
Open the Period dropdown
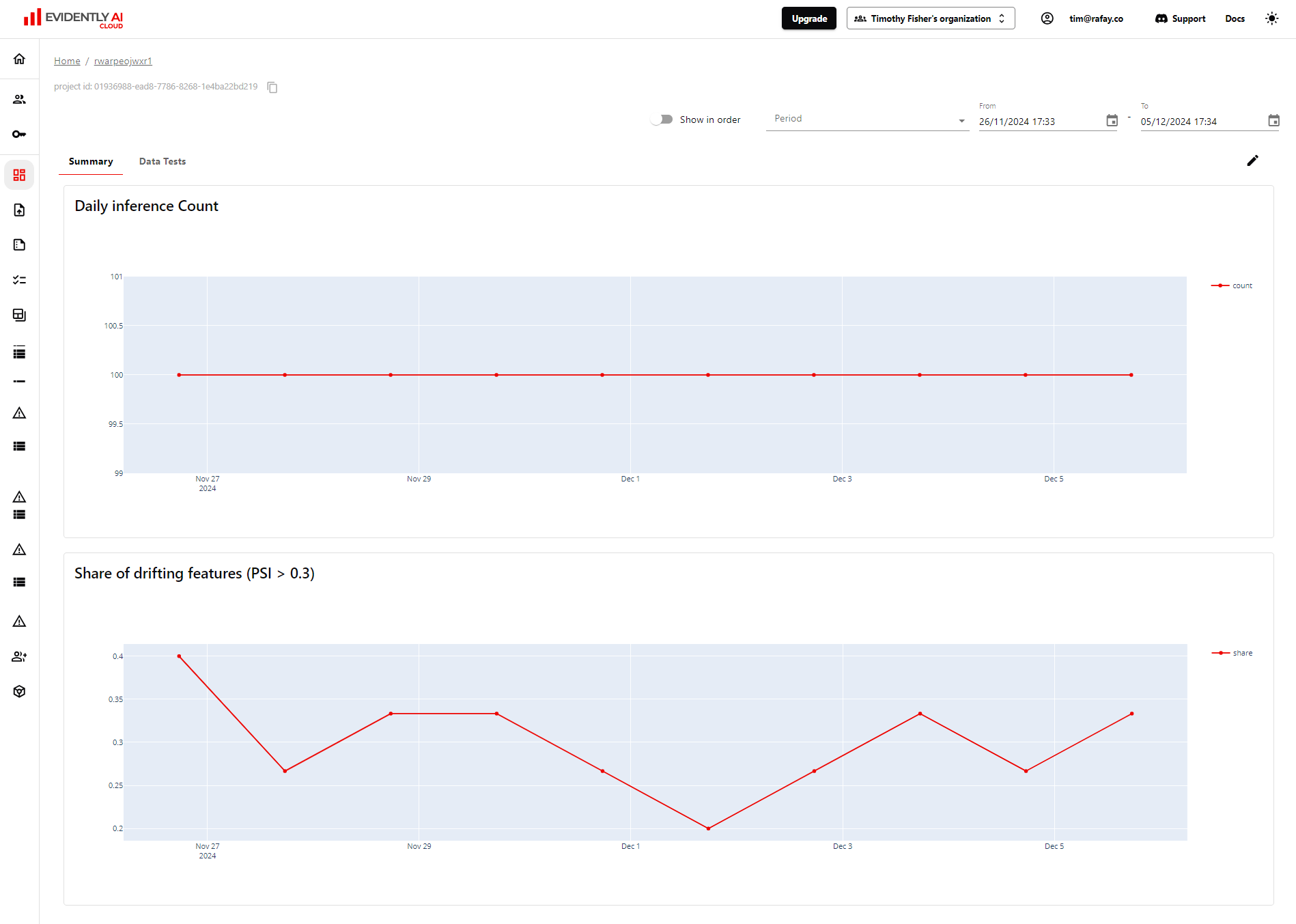click(x=867, y=119)
